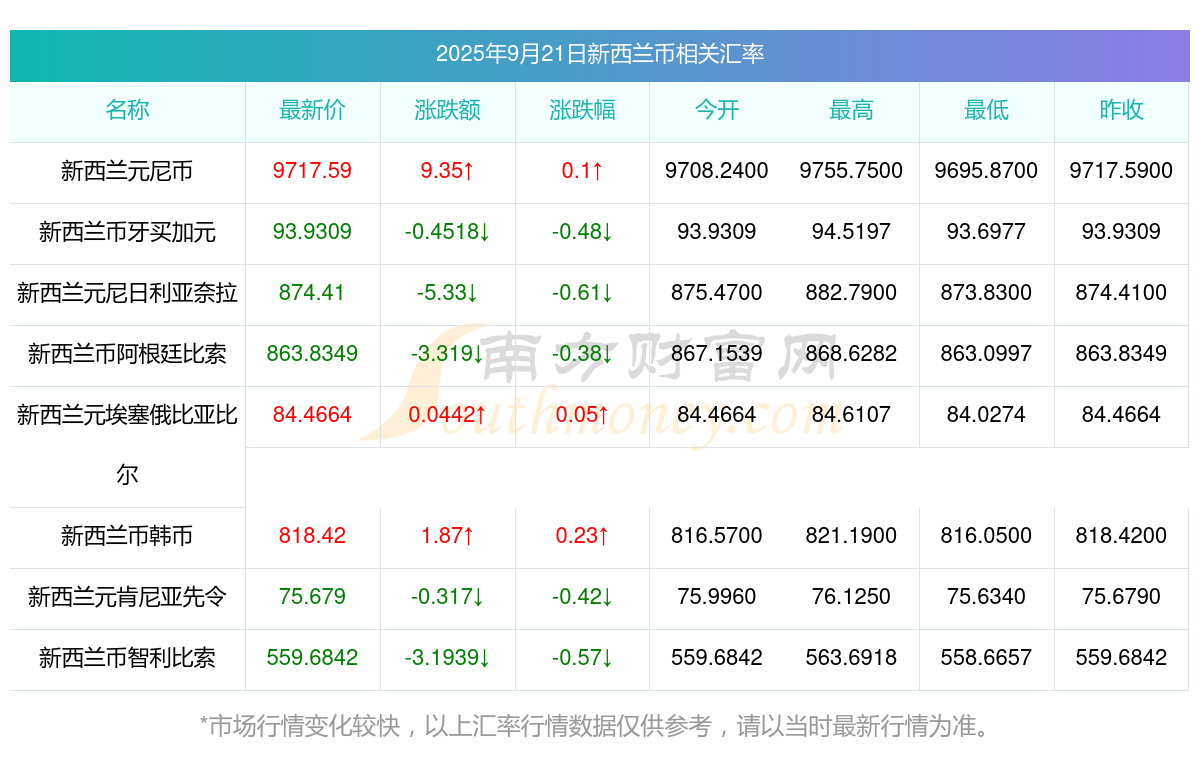Click highest value 882.7900
The width and height of the screenshot is (1200, 757).
(851, 293)
